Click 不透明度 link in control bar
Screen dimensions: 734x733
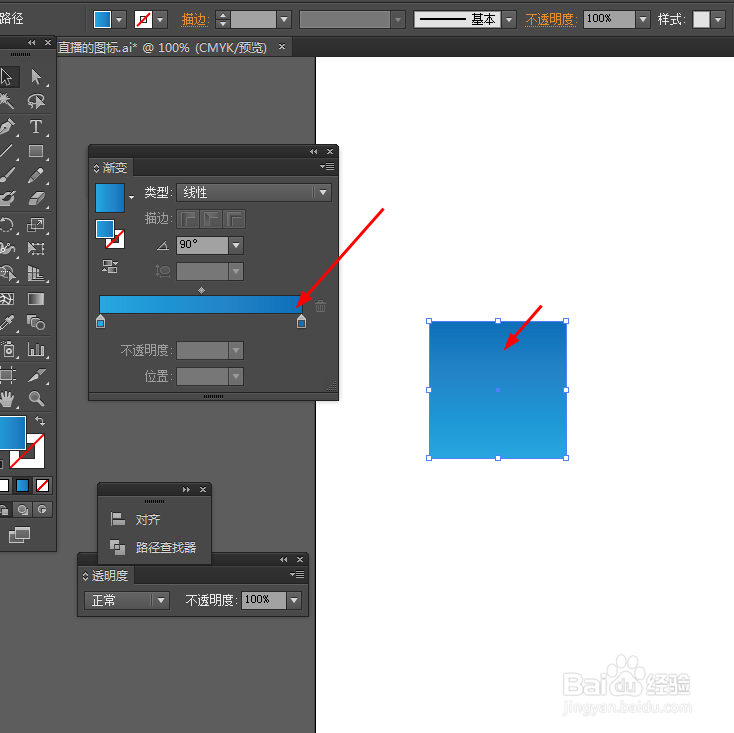551,19
